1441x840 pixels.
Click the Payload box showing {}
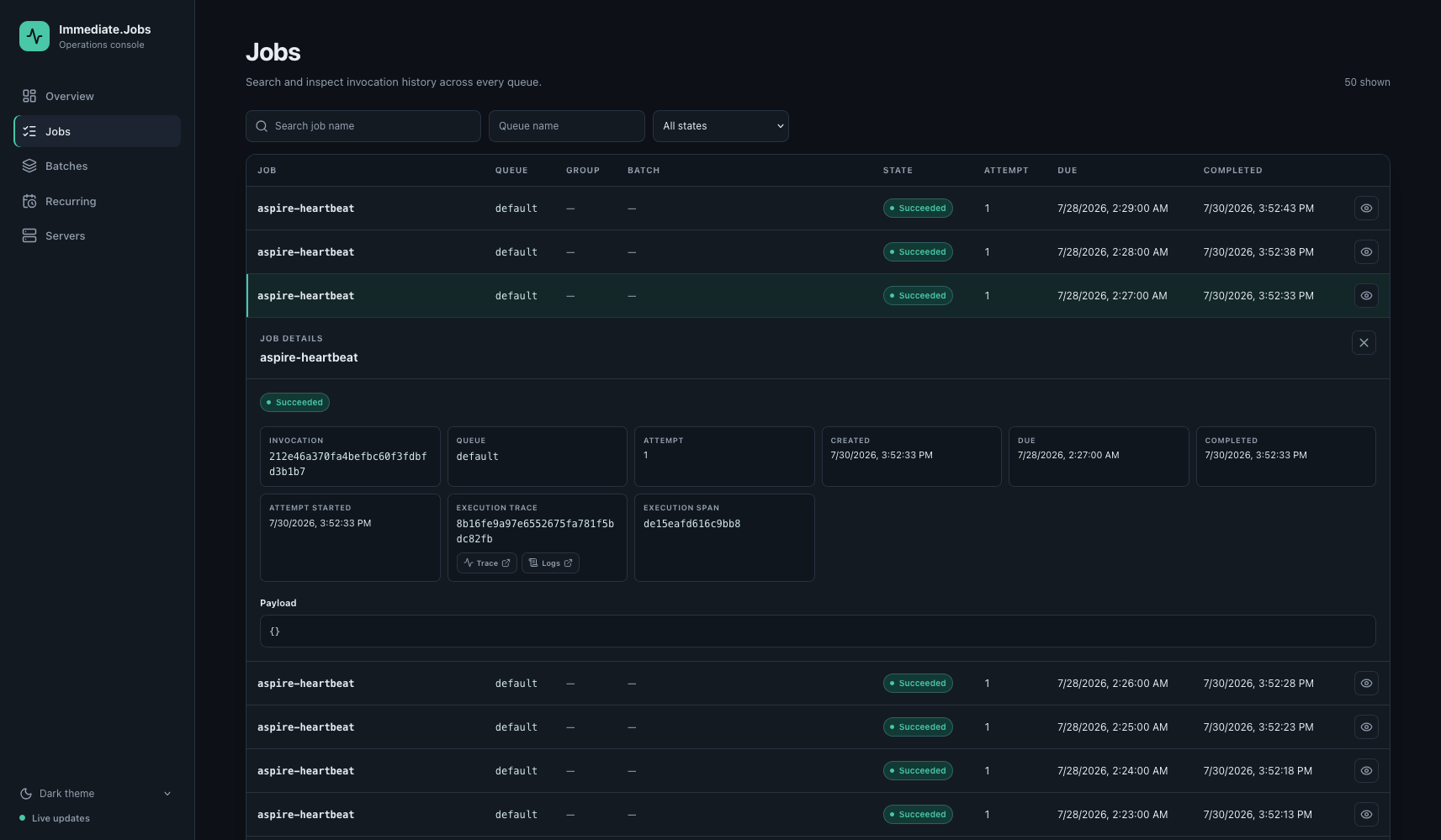(818, 631)
